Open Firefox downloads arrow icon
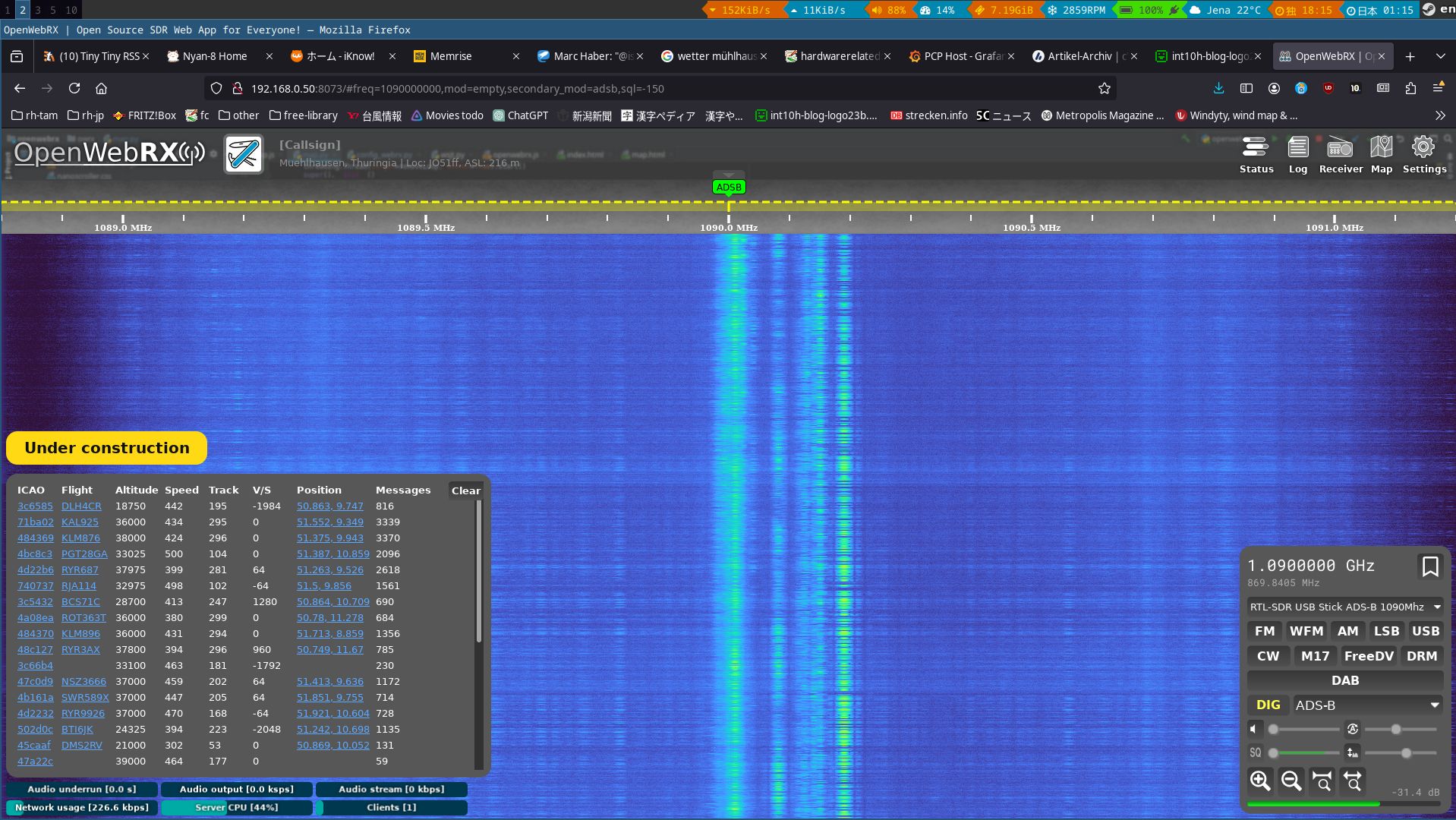The width and height of the screenshot is (1456, 820). coord(1218,89)
